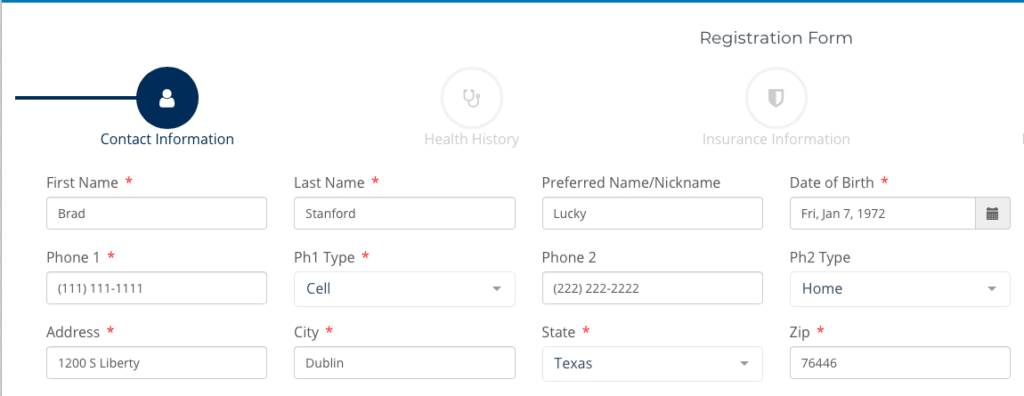Open the State dropdown showing Texas
Viewport: 1024px width, 396px height.
652,363
